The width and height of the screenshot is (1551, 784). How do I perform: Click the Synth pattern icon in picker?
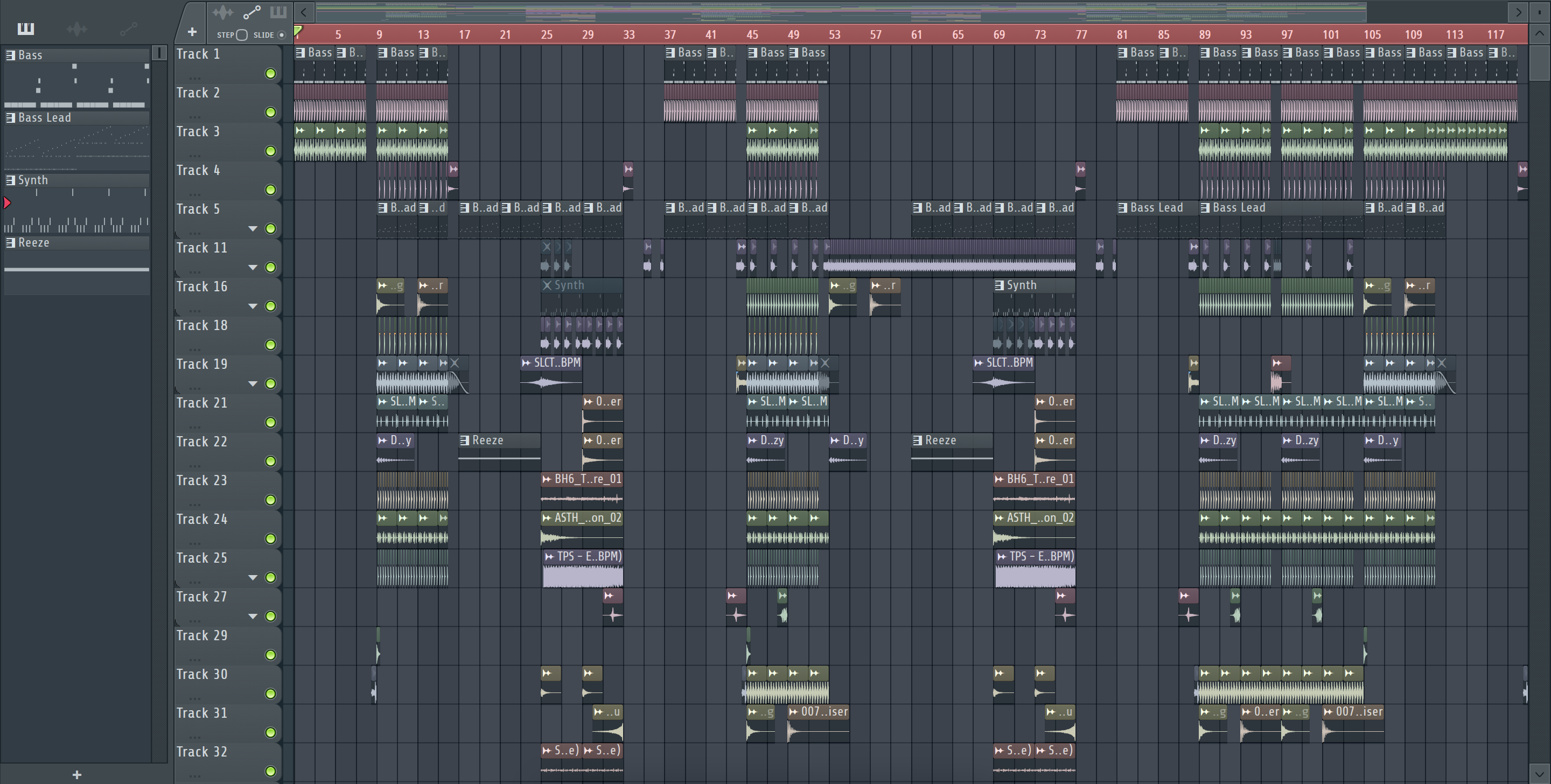click(x=10, y=180)
